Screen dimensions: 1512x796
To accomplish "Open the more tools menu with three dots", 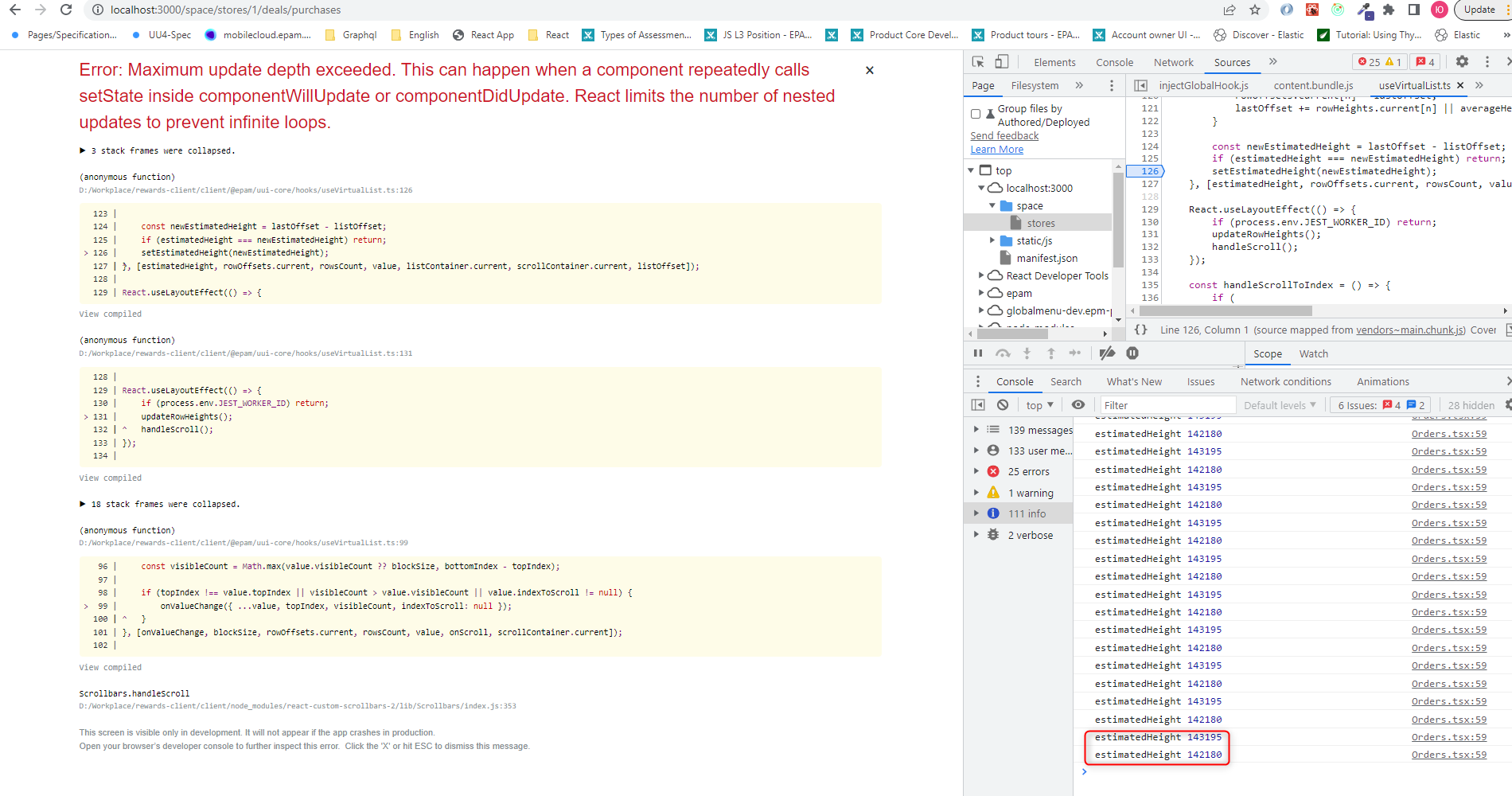I will coord(1487,61).
